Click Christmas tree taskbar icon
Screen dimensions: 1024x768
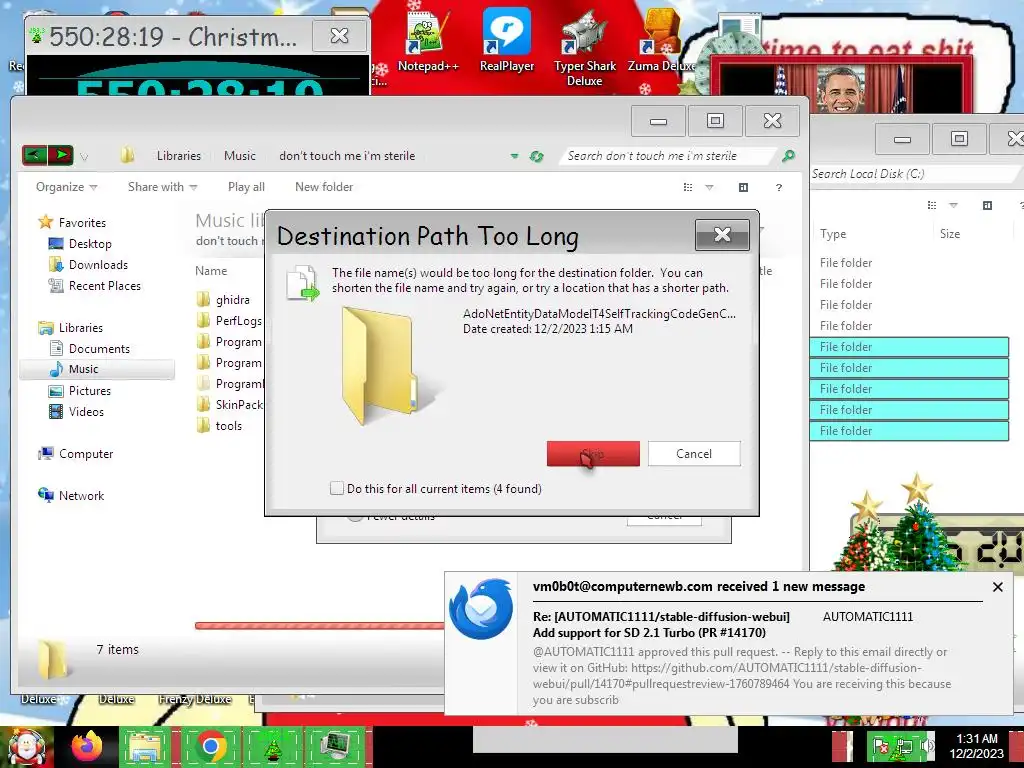pyautogui.click(x=272, y=747)
